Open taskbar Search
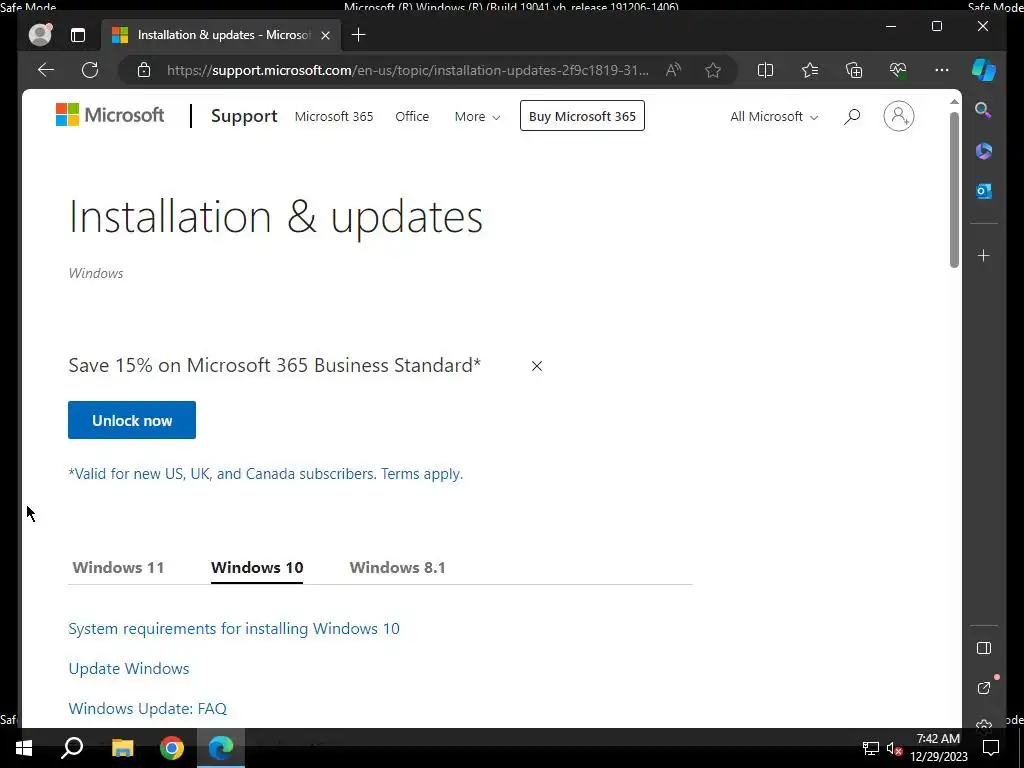The width and height of the screenshot is (1024, 768). tap(72, 748)
